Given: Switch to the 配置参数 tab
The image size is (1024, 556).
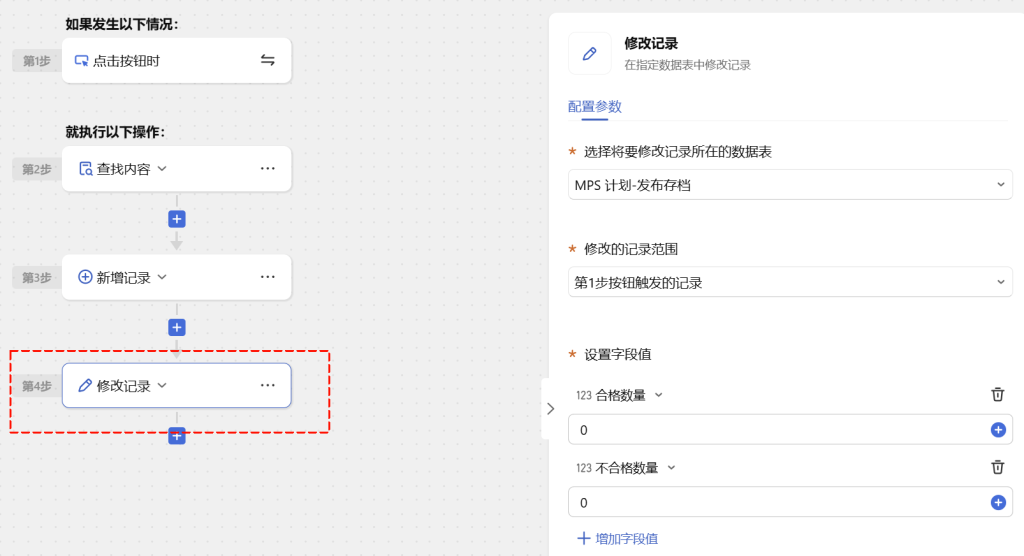Looking at the screenshot, I should pos(595,106).
